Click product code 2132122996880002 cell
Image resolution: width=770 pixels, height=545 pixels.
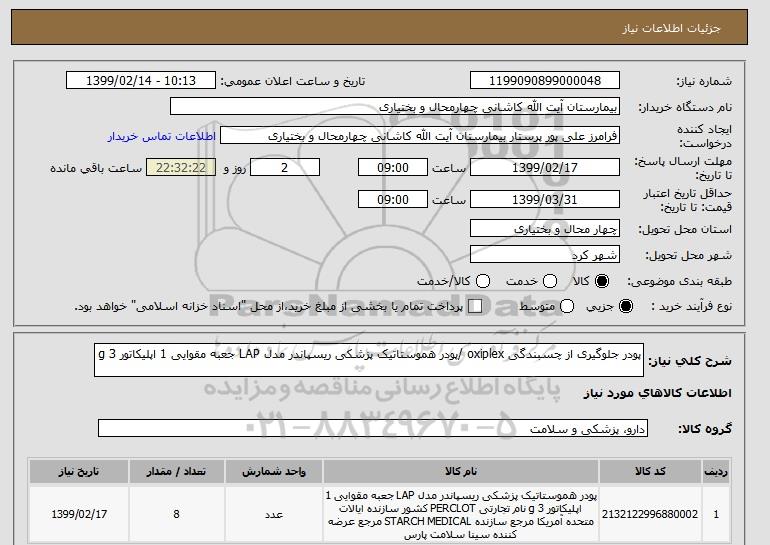coord(650,514)
